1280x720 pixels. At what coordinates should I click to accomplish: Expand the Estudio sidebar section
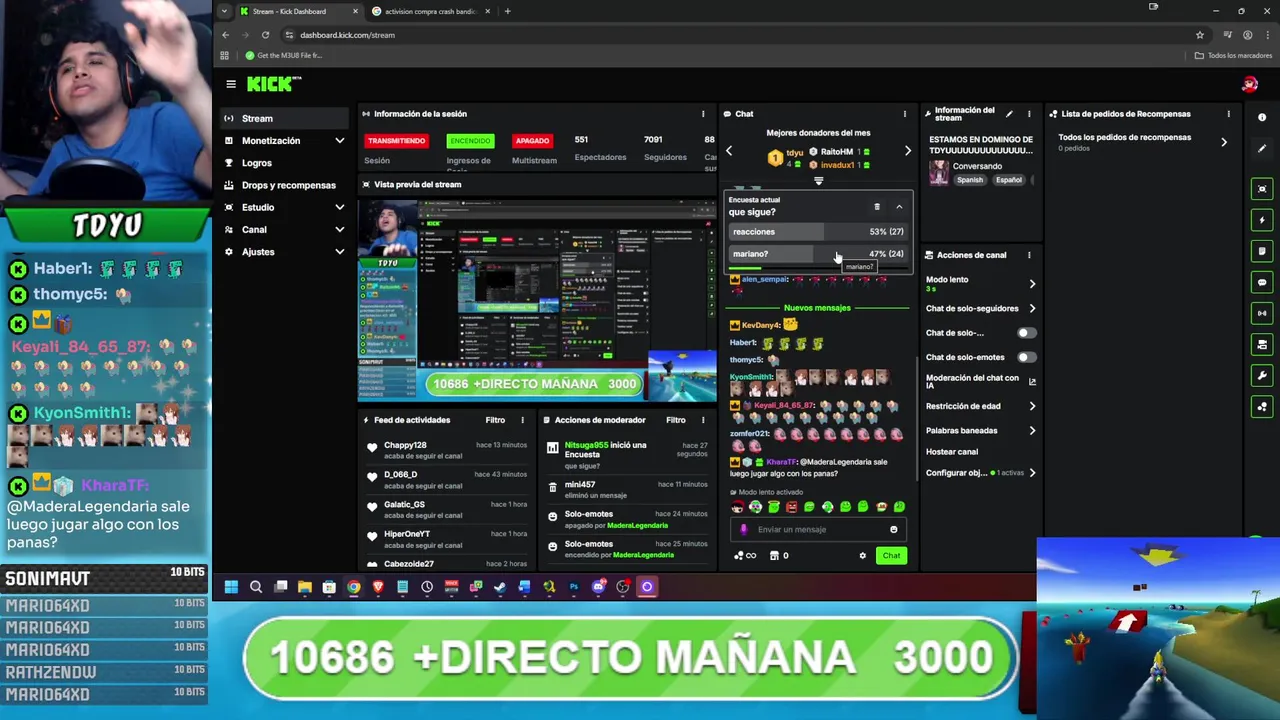340,207
